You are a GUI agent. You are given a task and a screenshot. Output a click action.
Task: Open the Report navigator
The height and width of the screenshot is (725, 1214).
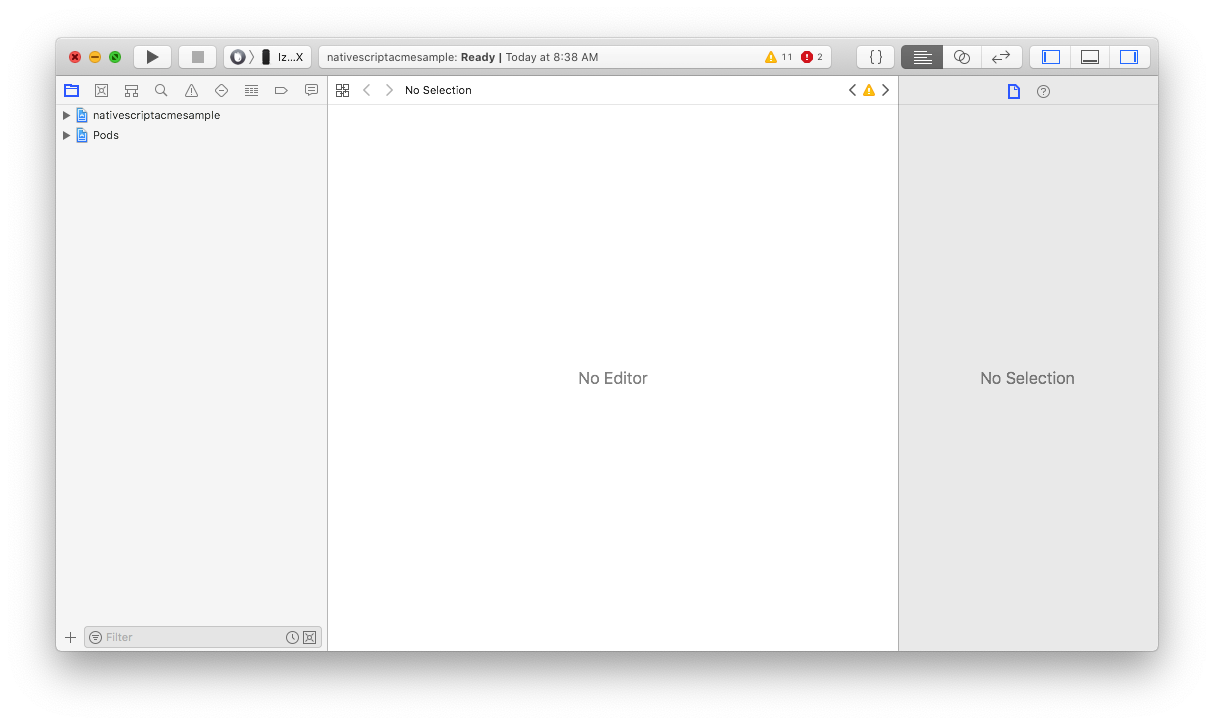311,90
